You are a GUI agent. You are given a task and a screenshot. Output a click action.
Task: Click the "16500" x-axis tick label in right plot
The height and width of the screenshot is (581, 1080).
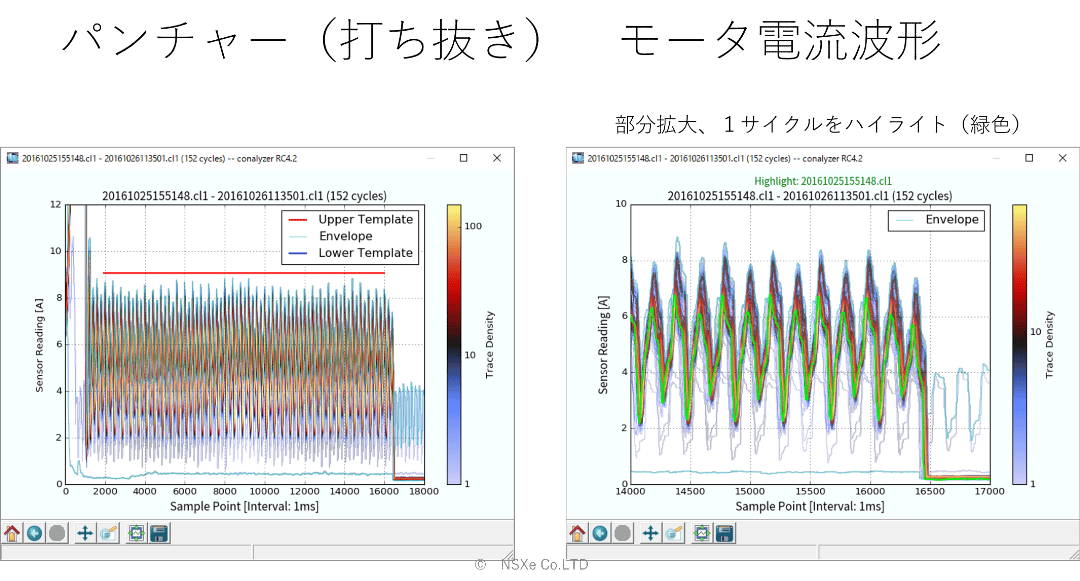click(x=930, y=492)
